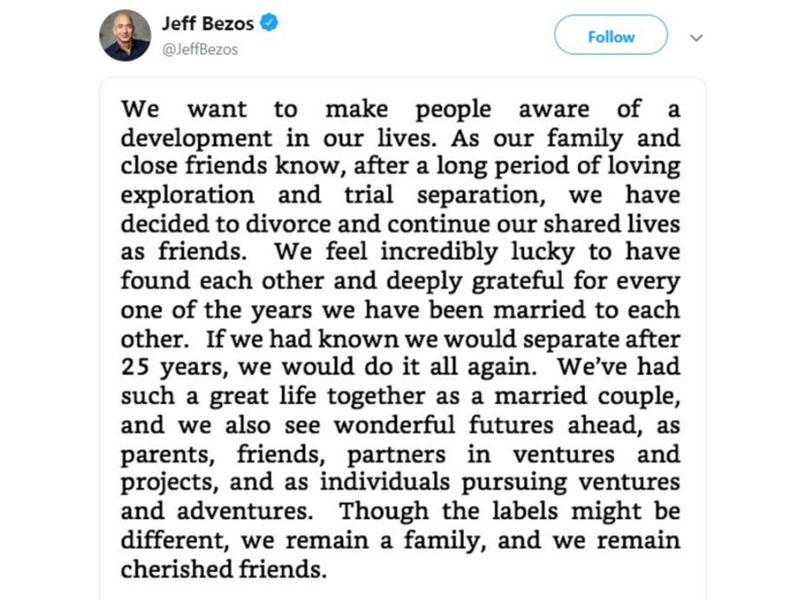800x600 pixels.
Task: Expand the tweet options chevron menu
Action: (x=696, y=37)
